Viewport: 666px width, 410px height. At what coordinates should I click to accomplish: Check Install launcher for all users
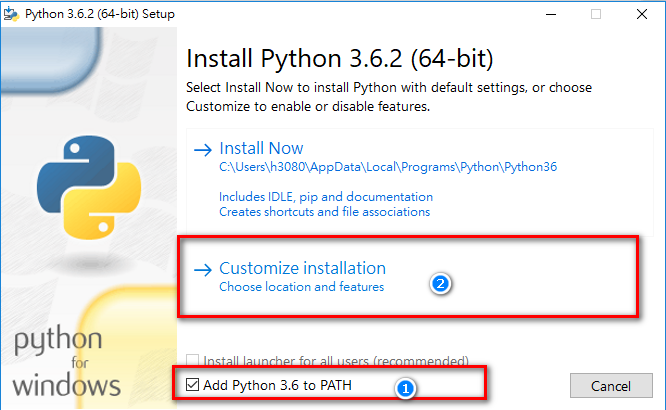coord(192,360)
